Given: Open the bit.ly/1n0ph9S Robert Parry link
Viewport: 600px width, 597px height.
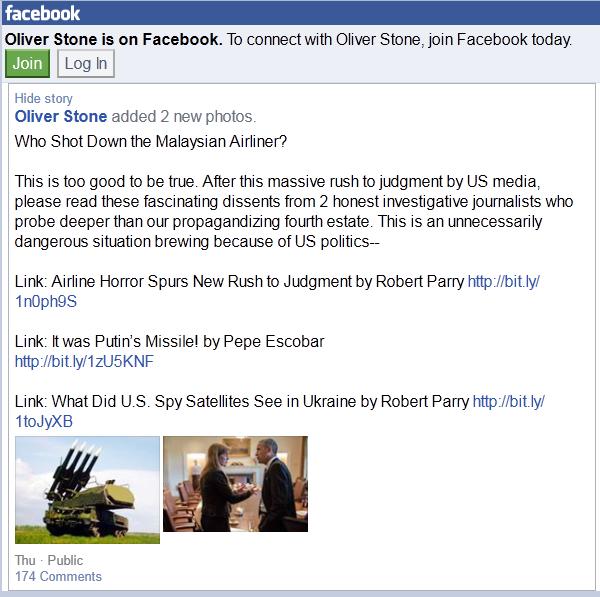Looking at the screenshot, I should pos(504,281).
